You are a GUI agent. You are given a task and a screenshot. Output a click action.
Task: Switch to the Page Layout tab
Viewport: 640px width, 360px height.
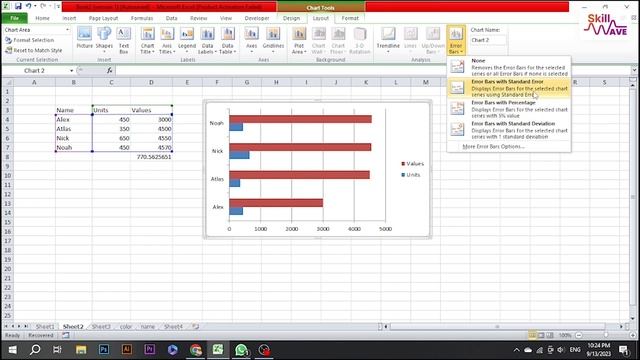pos(103,18)
